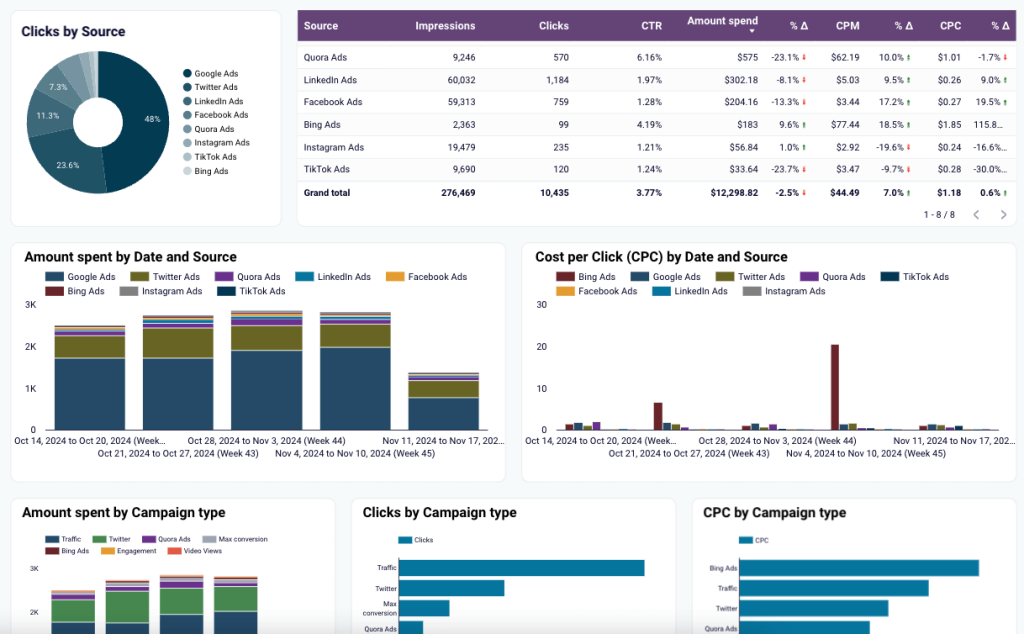Viewport: 1024px width, 634px height.
Task: Click Grand total label
Action: (327, 193)
